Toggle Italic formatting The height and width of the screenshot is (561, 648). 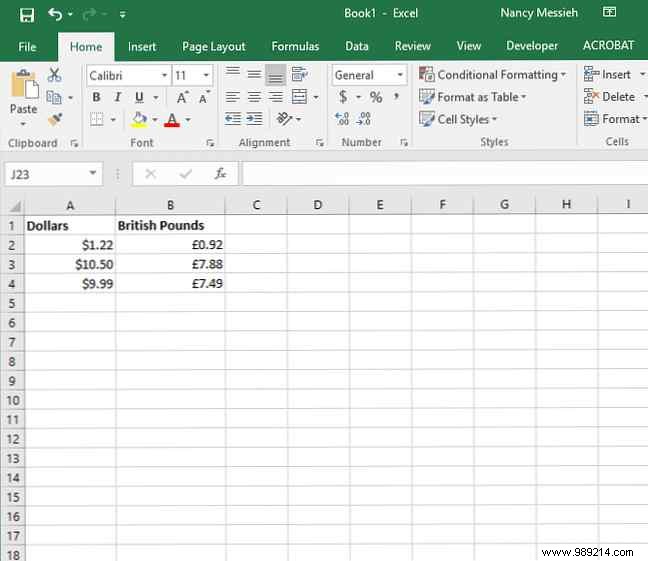point(118,98)
